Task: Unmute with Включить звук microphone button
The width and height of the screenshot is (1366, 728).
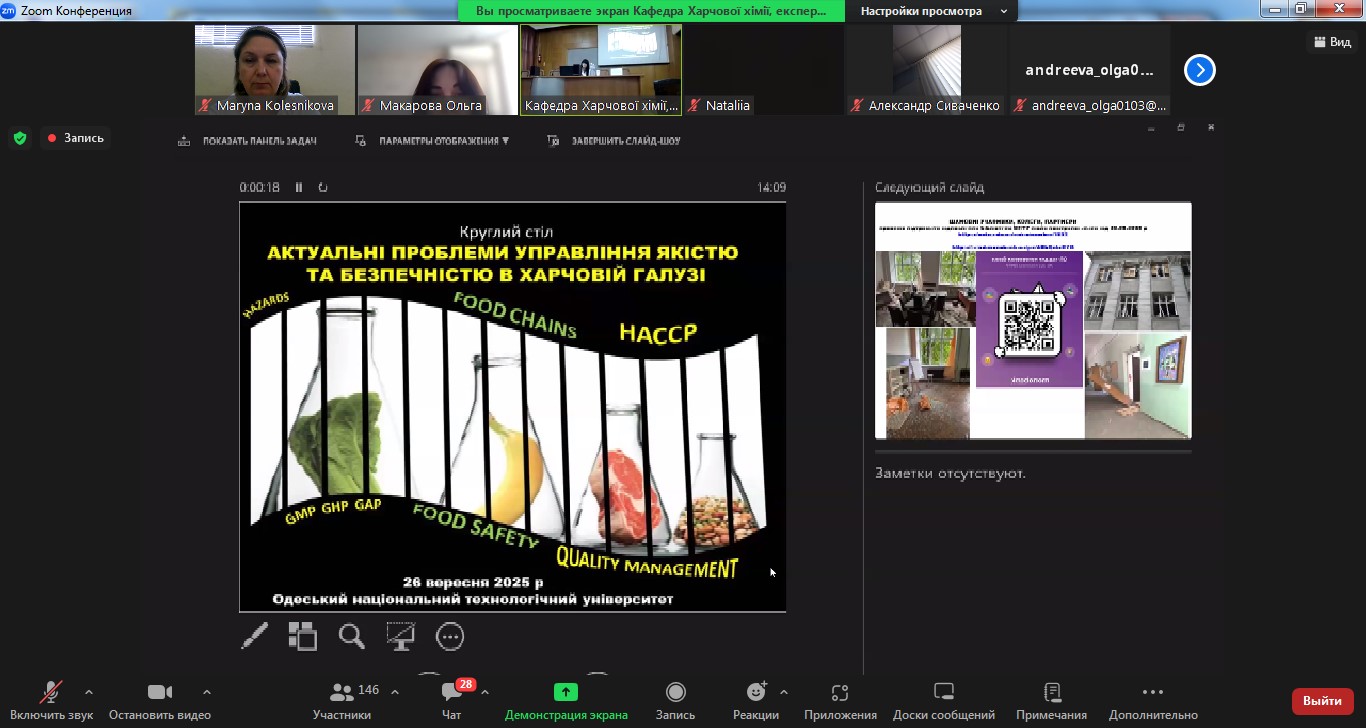Action: point(51,693)
